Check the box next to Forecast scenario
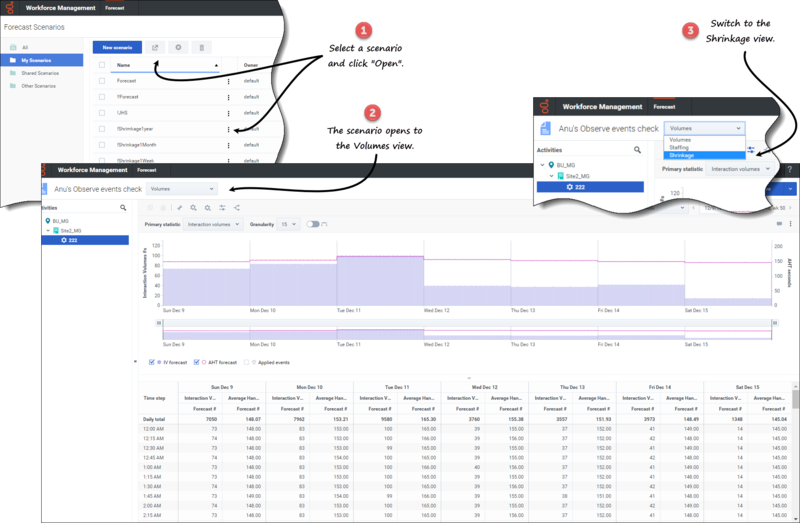 click(x=101, y=81)
